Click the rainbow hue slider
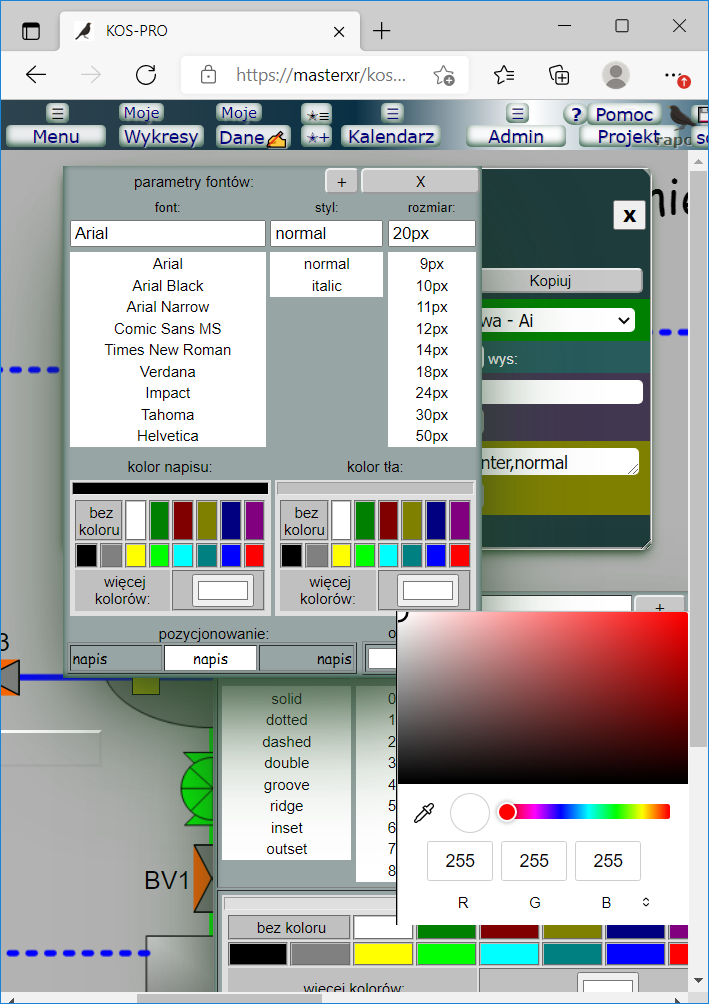Screen dimensions: 710x1004 point(588,812)
